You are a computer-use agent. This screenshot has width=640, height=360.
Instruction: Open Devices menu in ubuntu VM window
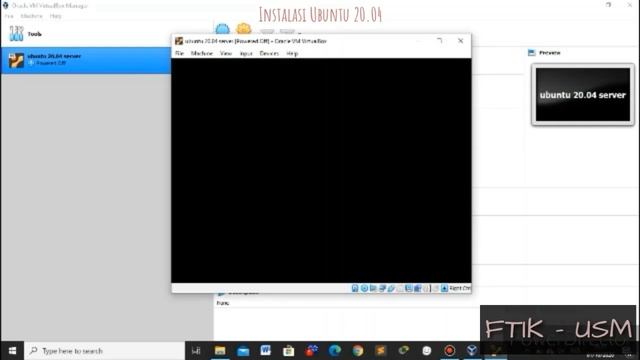coord(269,53)
